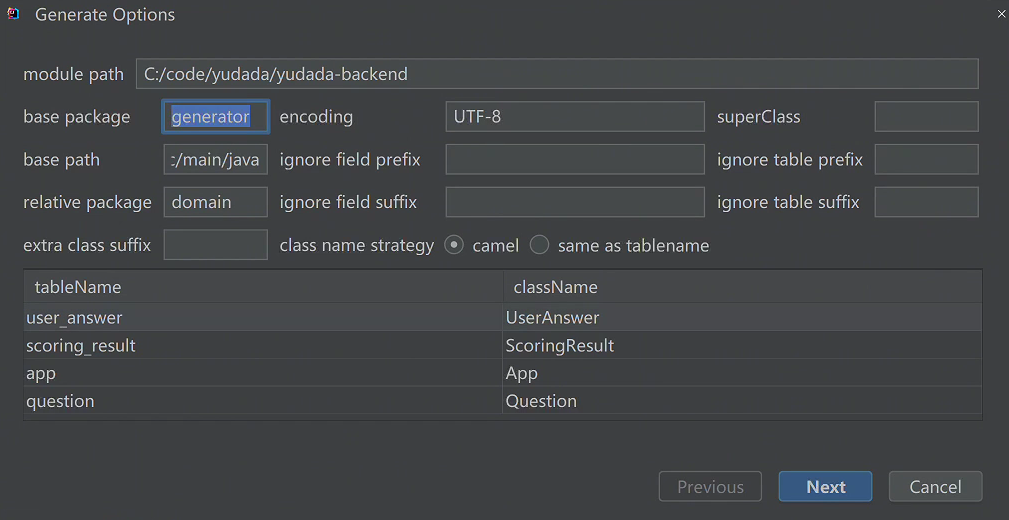
Task: Click the base package field
Action: 216,116
